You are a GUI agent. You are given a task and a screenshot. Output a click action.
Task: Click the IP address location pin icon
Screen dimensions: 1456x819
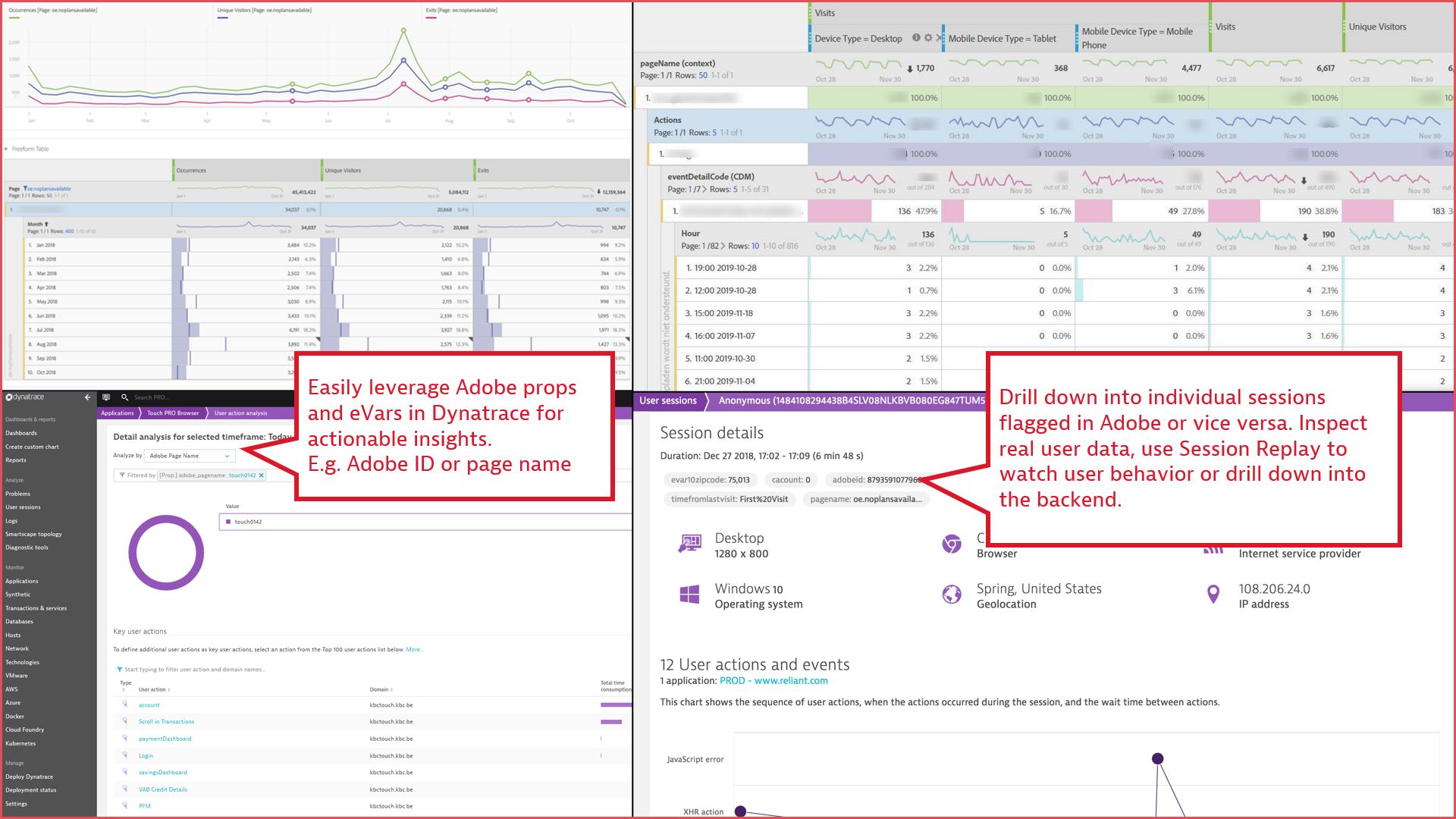click(x=1213, y=595)
